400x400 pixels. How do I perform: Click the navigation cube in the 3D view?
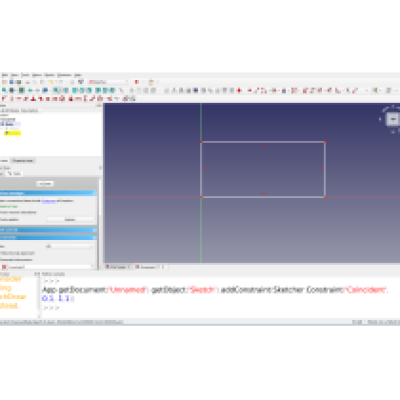393,119
